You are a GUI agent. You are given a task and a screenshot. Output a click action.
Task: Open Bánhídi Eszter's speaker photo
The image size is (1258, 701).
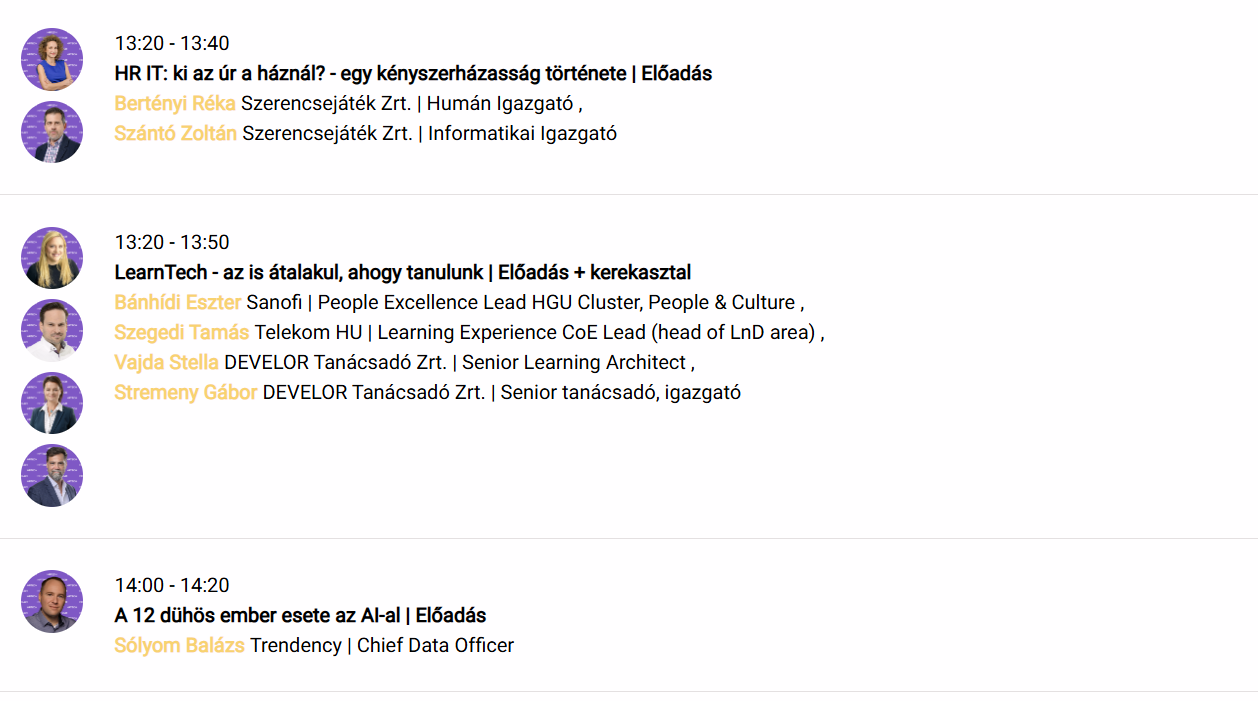[x=52, y=258]
